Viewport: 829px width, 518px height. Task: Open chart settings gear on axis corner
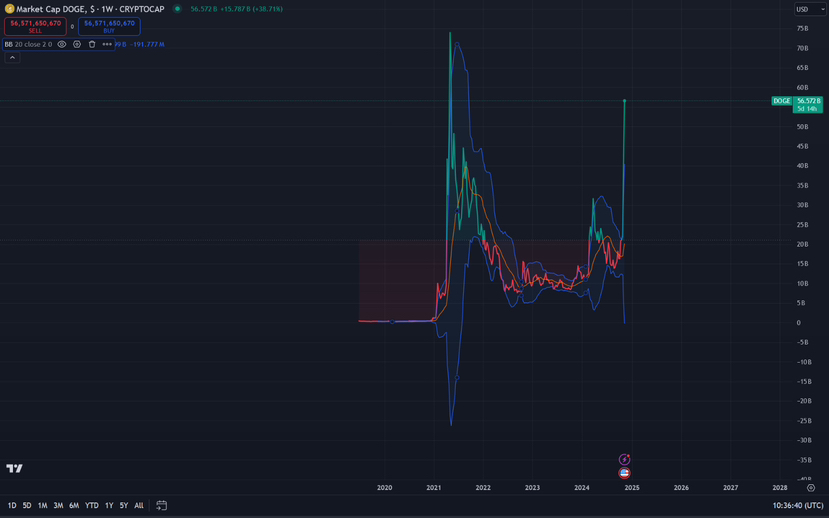coord(810,487)
